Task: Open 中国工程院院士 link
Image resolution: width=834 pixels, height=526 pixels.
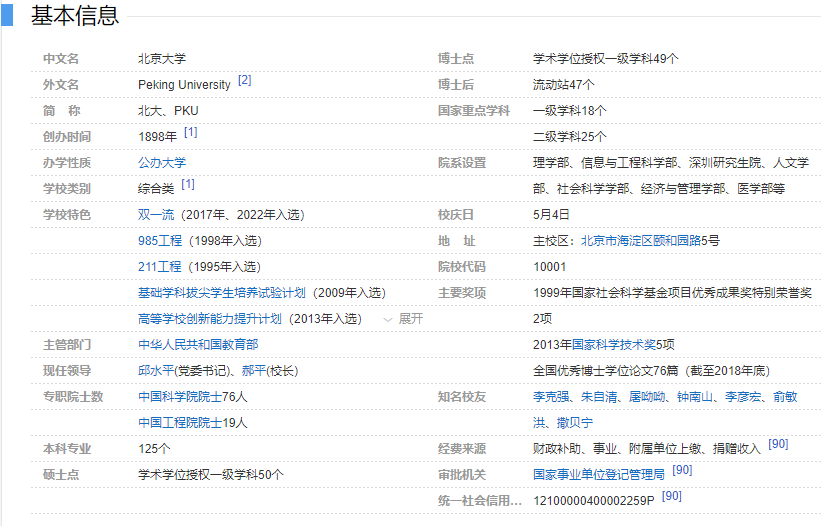Action: 180,423
